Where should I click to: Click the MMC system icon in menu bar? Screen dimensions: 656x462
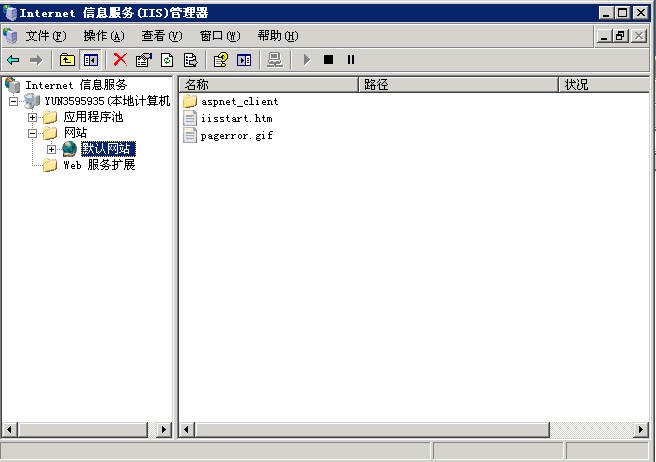10,36
